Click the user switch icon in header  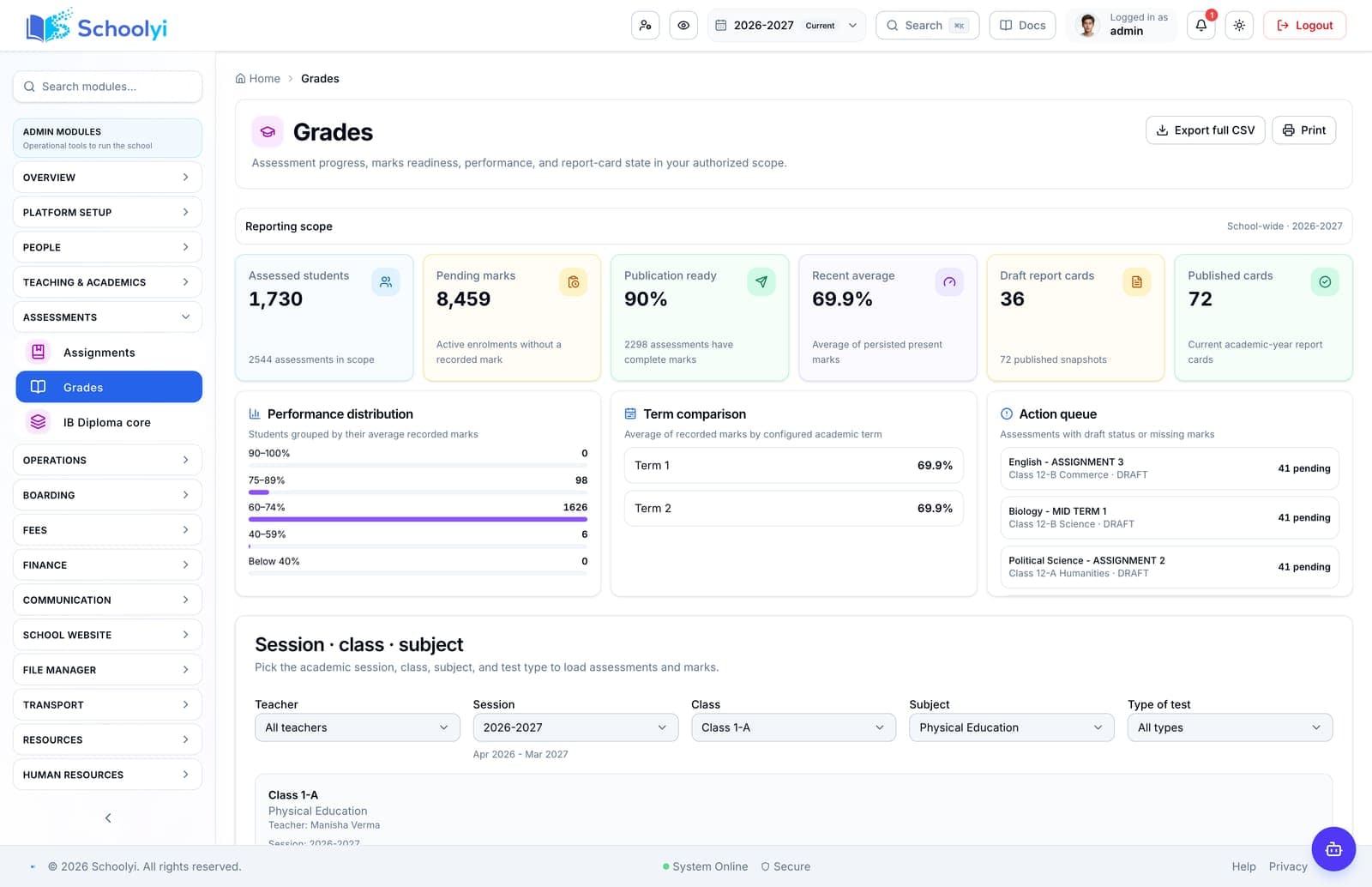click(645, 26)
